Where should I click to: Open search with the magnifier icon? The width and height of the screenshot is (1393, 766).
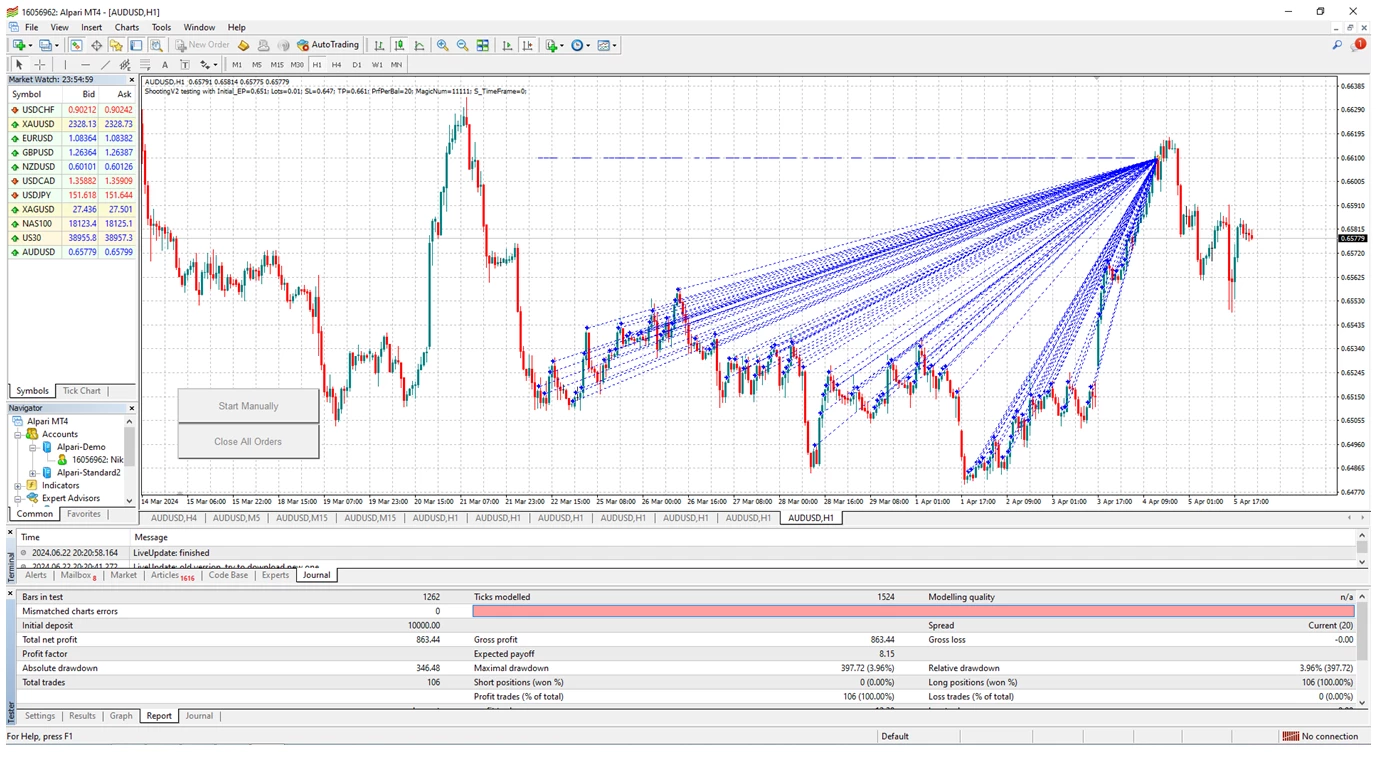pyautogui.click(x=1337, y=45)
